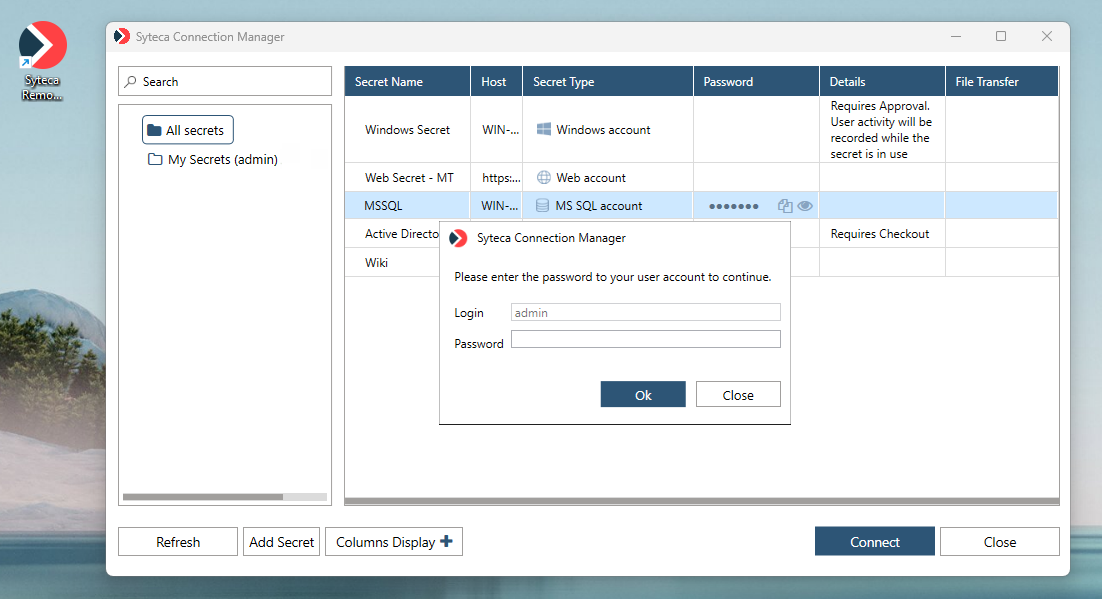Click the My Secrets (admin) folder icon

155,160
